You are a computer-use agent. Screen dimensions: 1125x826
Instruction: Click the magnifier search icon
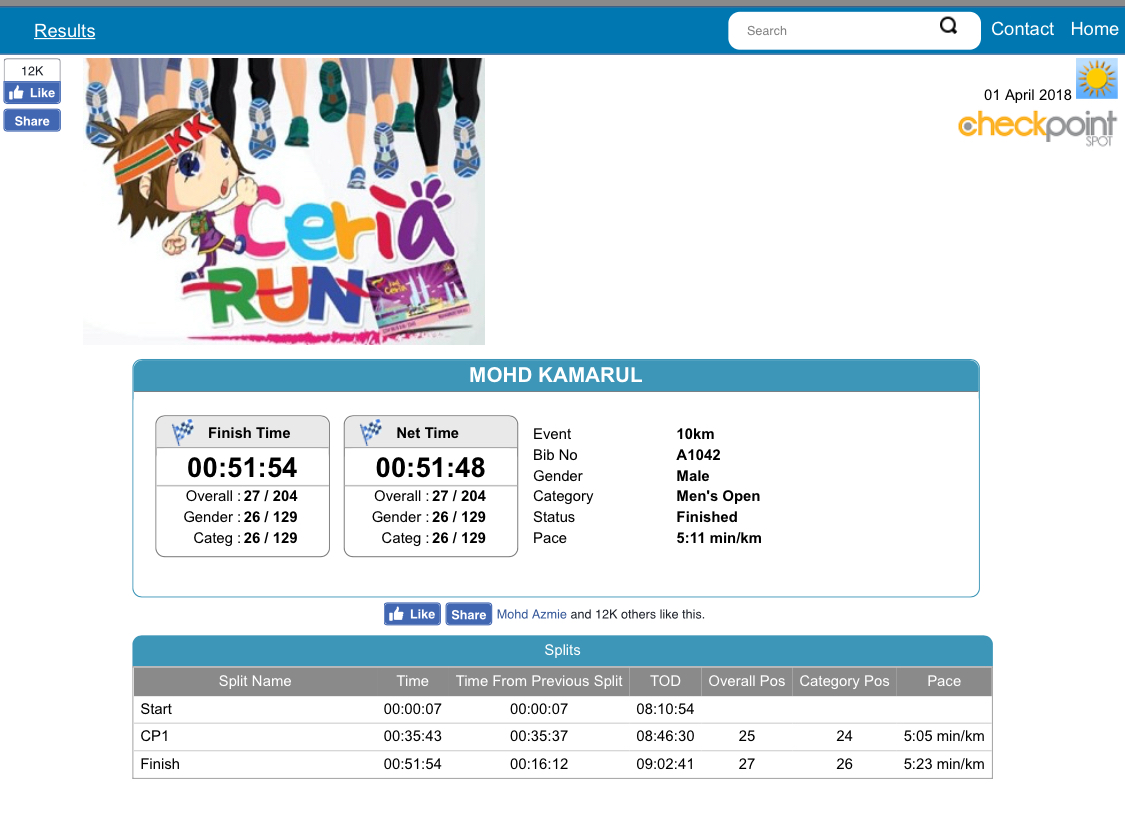tap(949, 27)
